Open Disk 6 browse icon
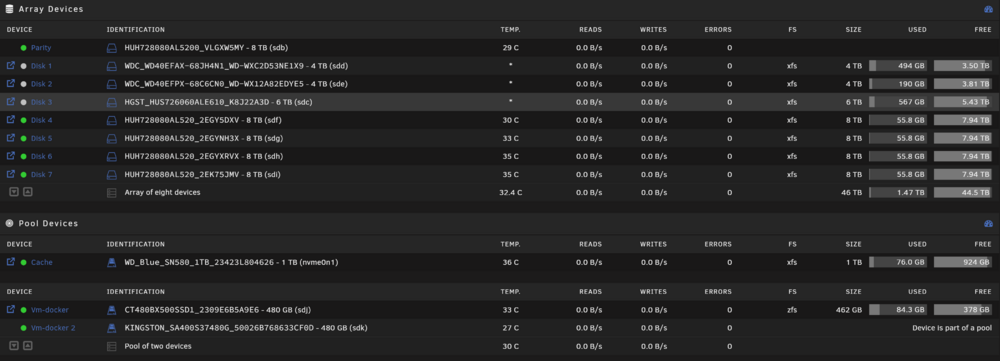1000x361 pixels. click(11, 156)
